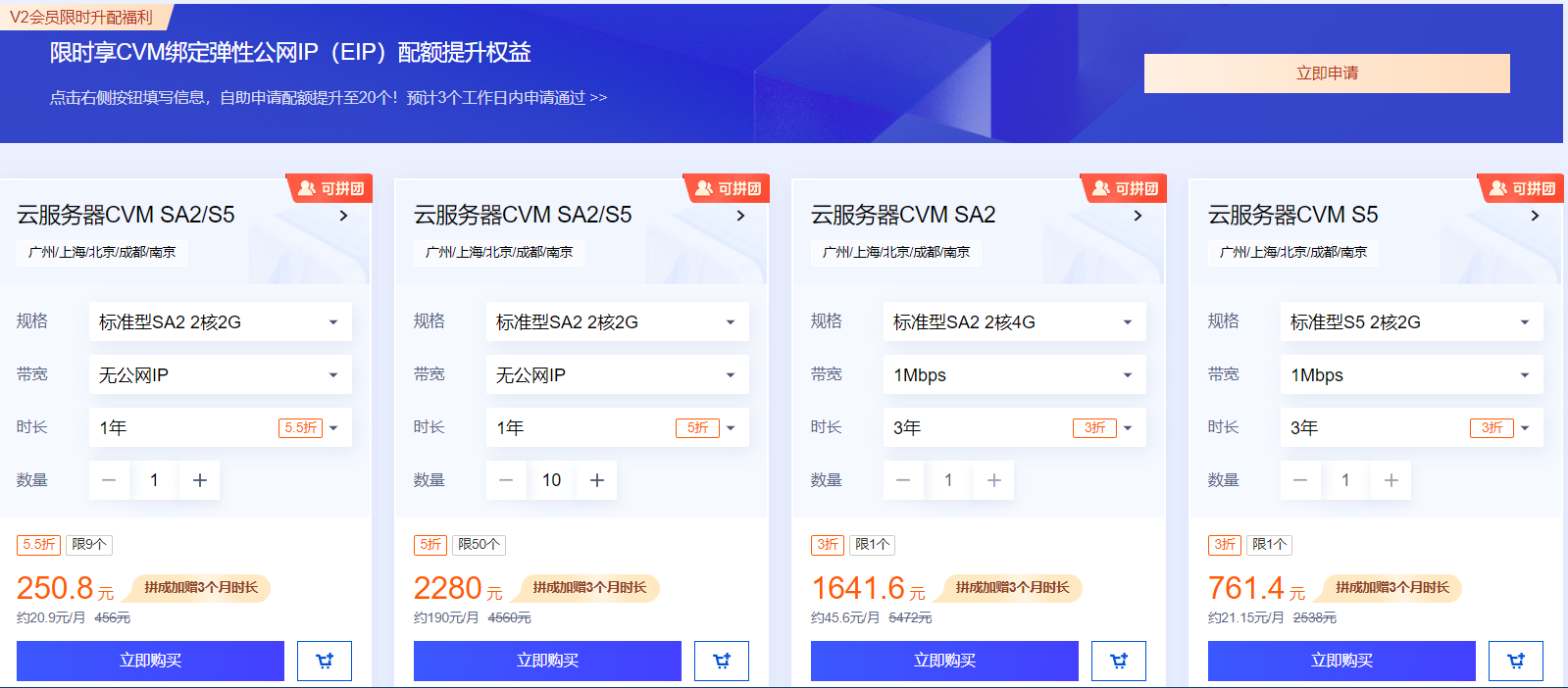
Task: Open the EIP quota application link in banner
Action: [329, 97]
